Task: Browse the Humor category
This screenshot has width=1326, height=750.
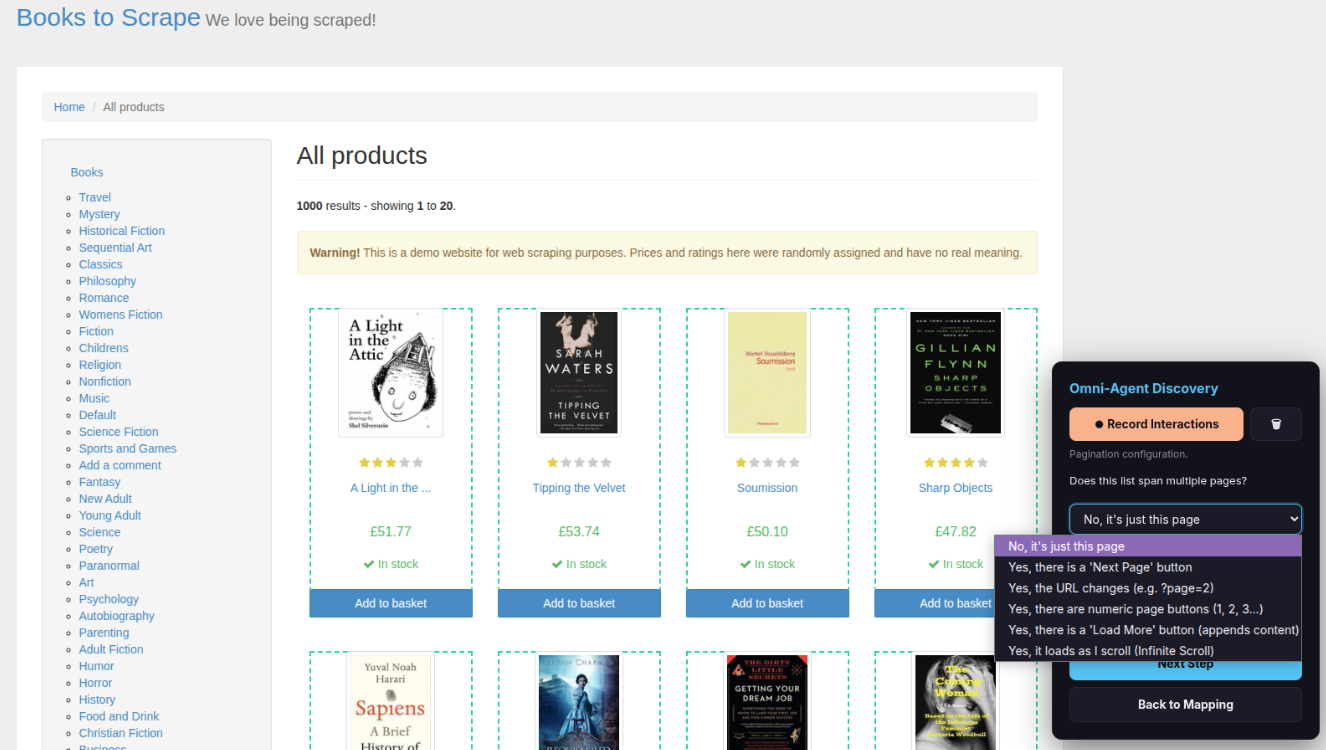Action: click(97, 666)
